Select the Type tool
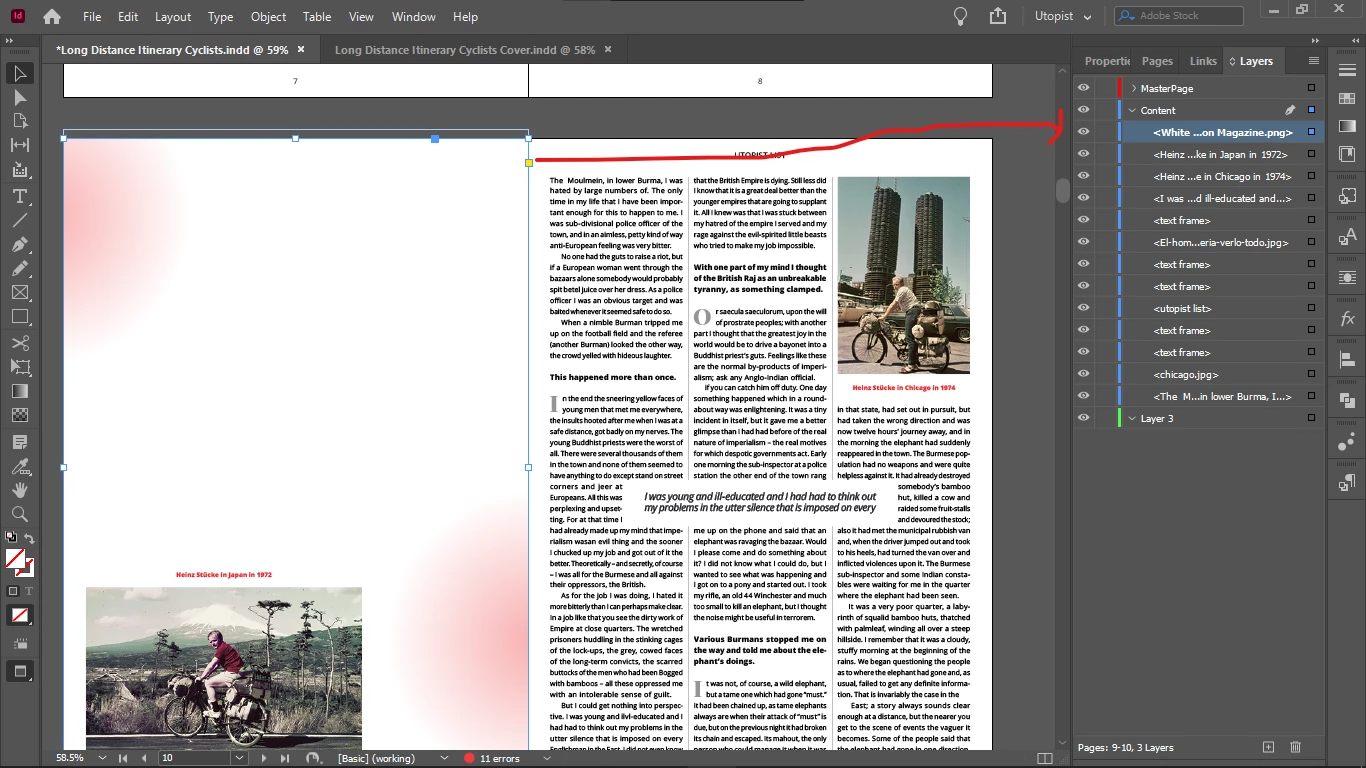 (x=19, y=196)
